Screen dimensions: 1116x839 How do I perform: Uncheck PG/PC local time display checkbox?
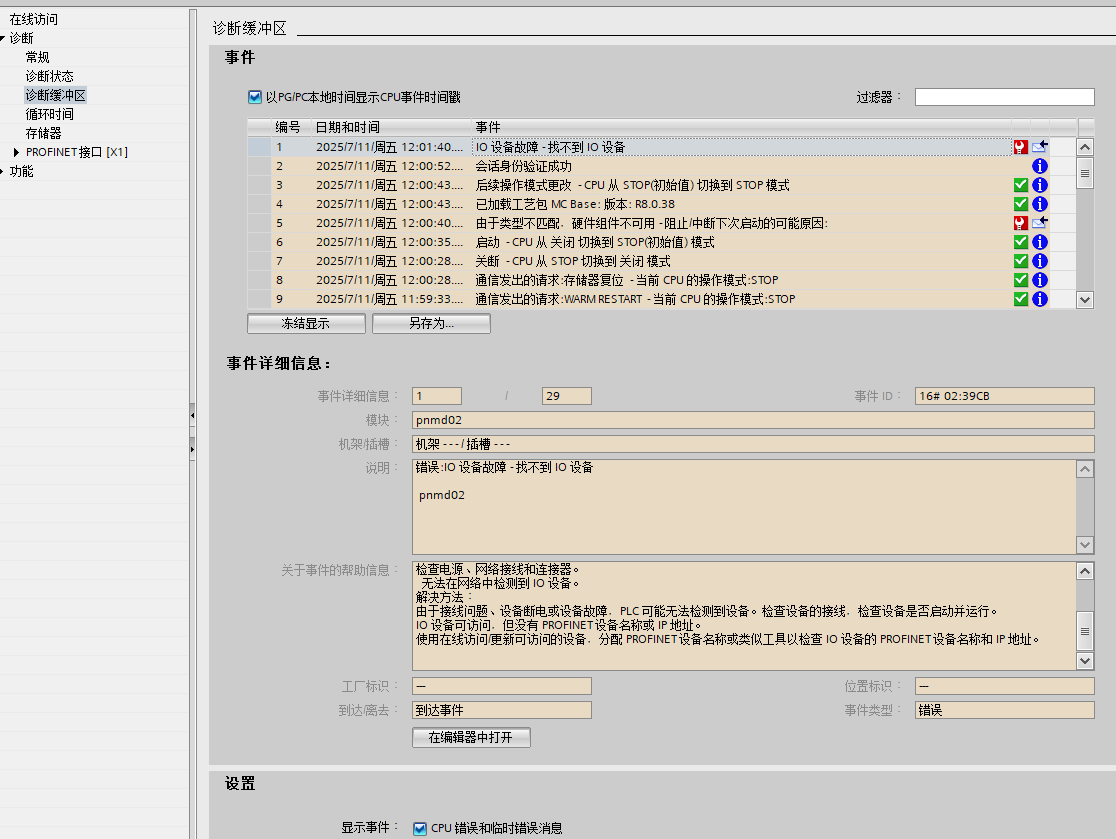255,97
